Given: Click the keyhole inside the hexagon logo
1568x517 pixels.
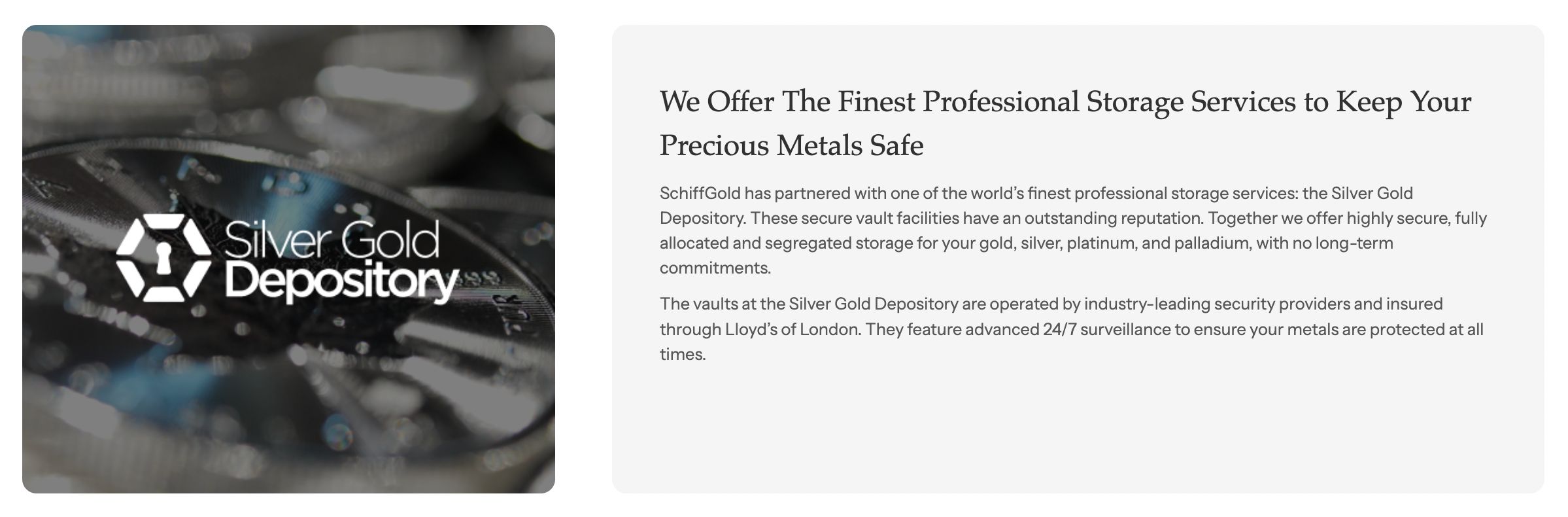Looking at the screenshot, I should point(163,258).
